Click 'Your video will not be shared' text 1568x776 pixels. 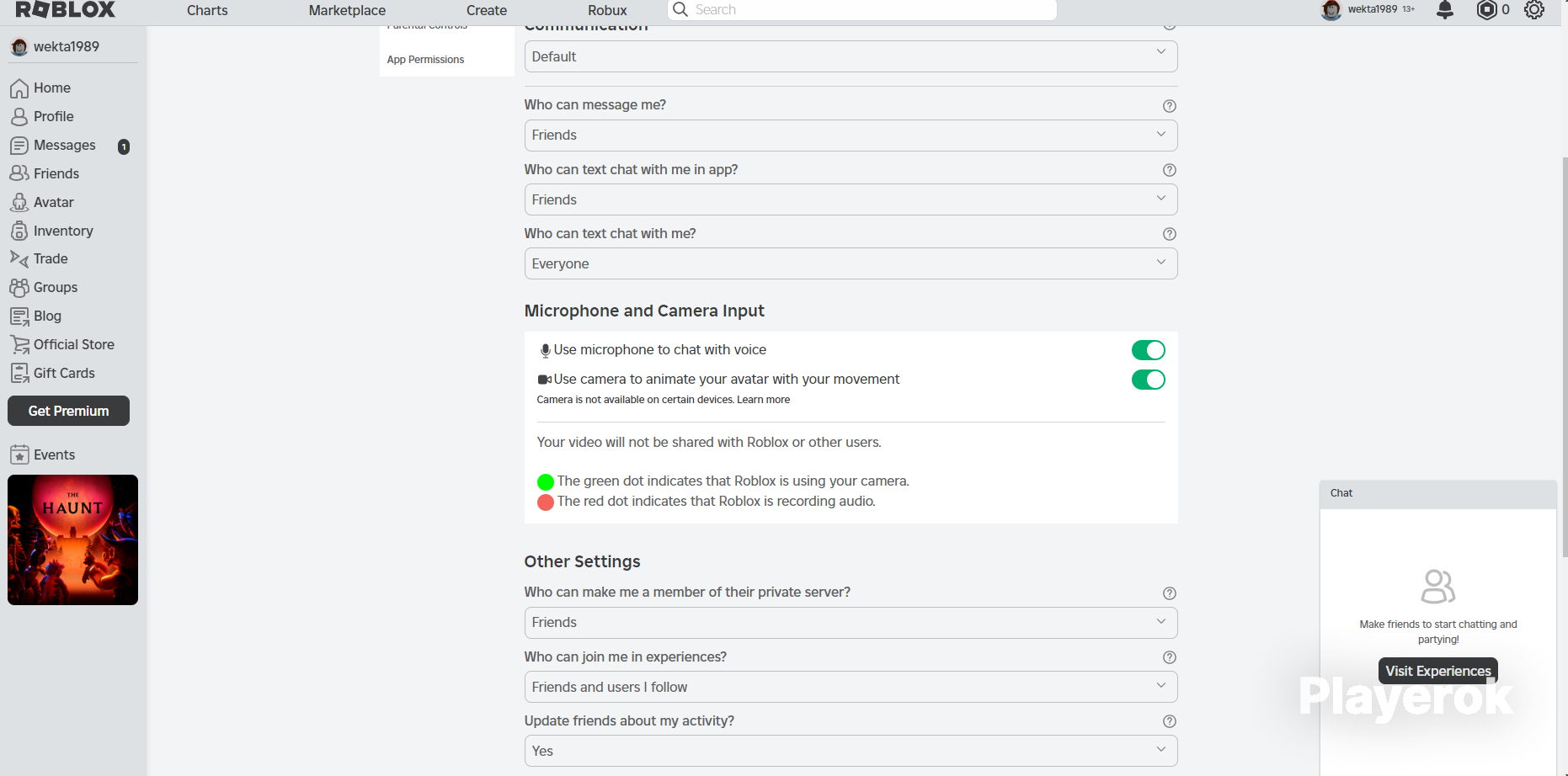point(709,442)
